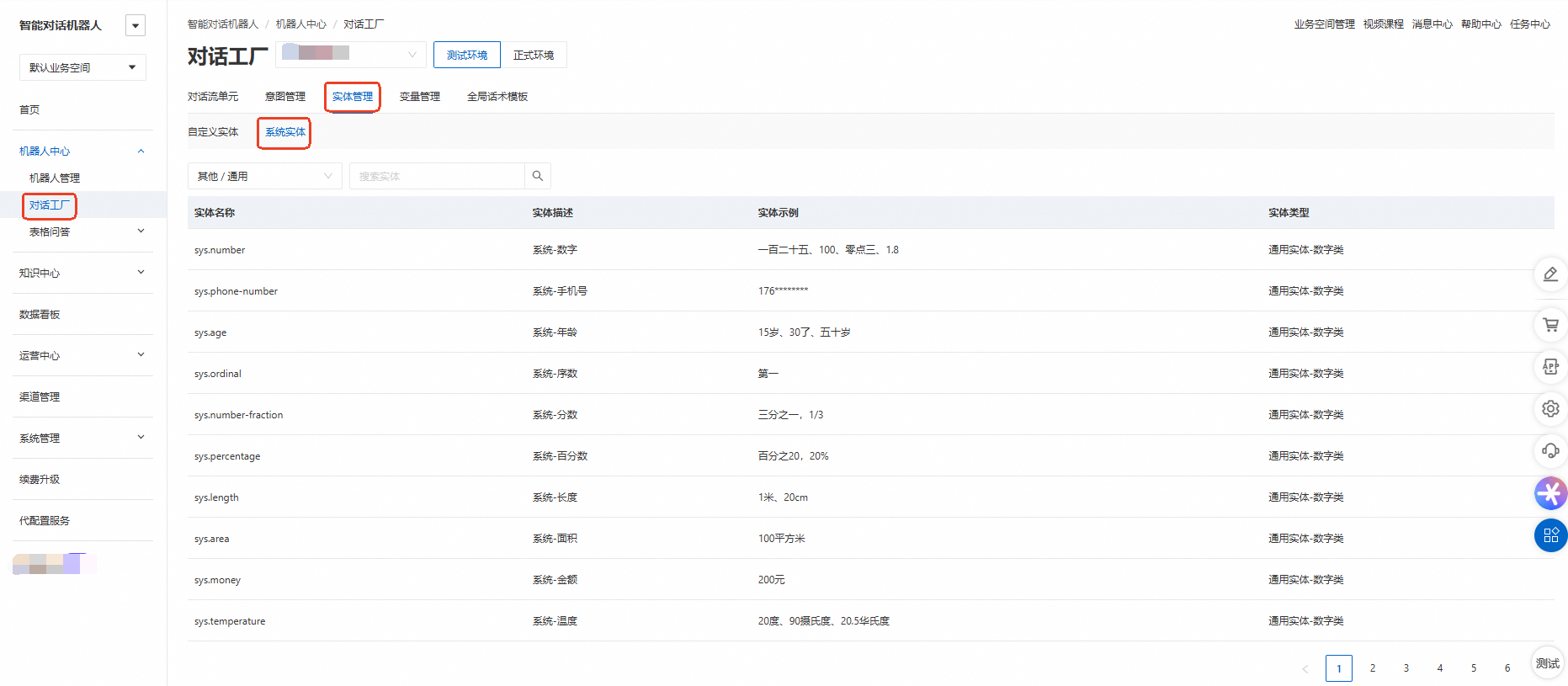
Task: Select sys.percentage entity name
Action: click(227, 456)
